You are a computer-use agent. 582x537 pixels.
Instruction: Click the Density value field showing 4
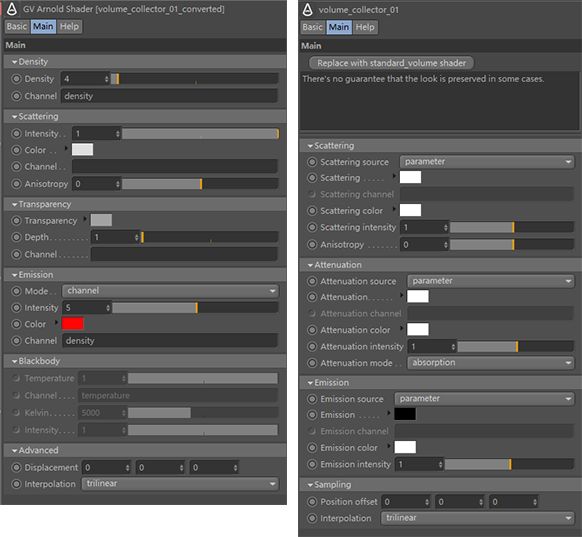(x=82, y=79)
